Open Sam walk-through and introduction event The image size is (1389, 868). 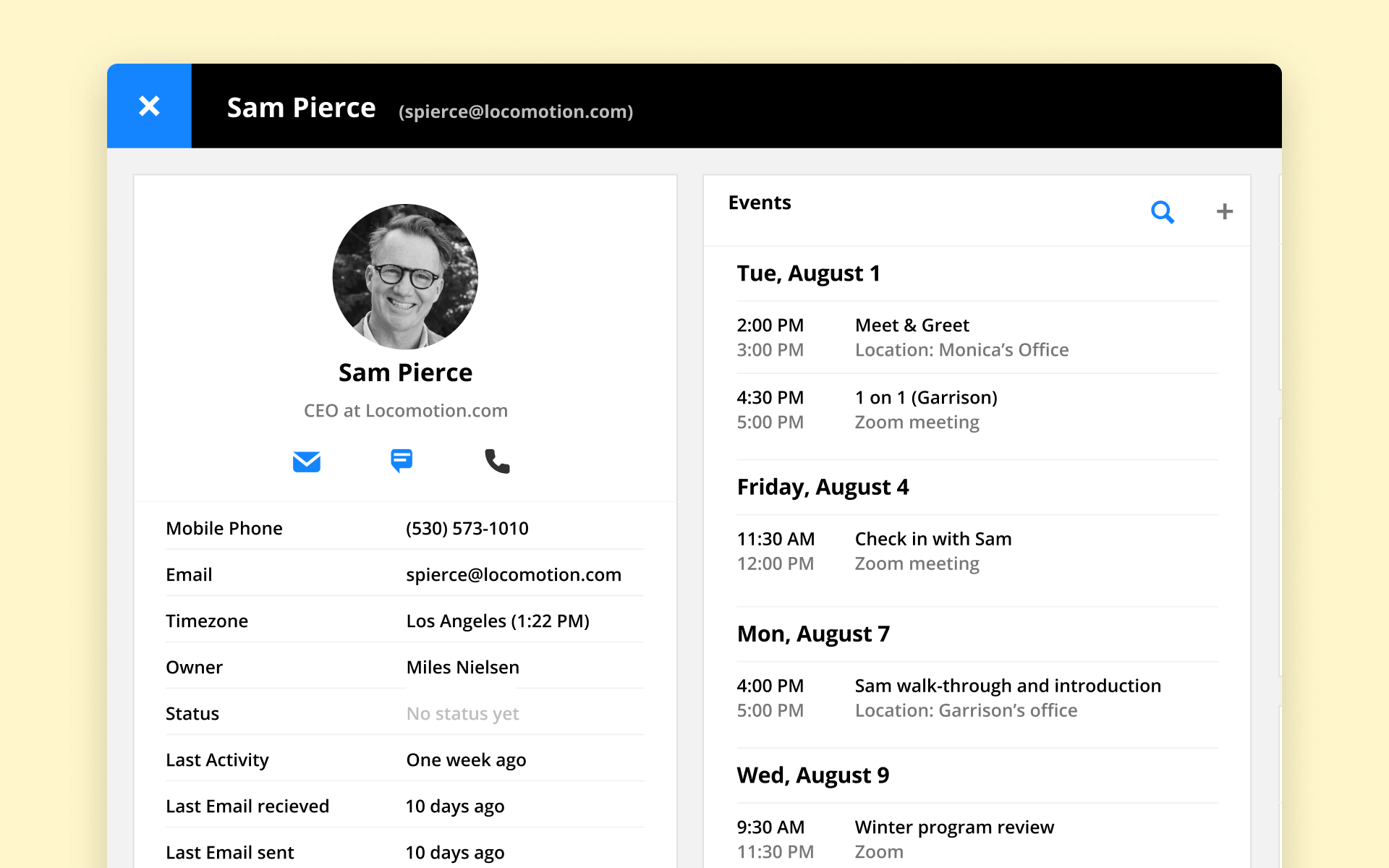[1007, 686]
